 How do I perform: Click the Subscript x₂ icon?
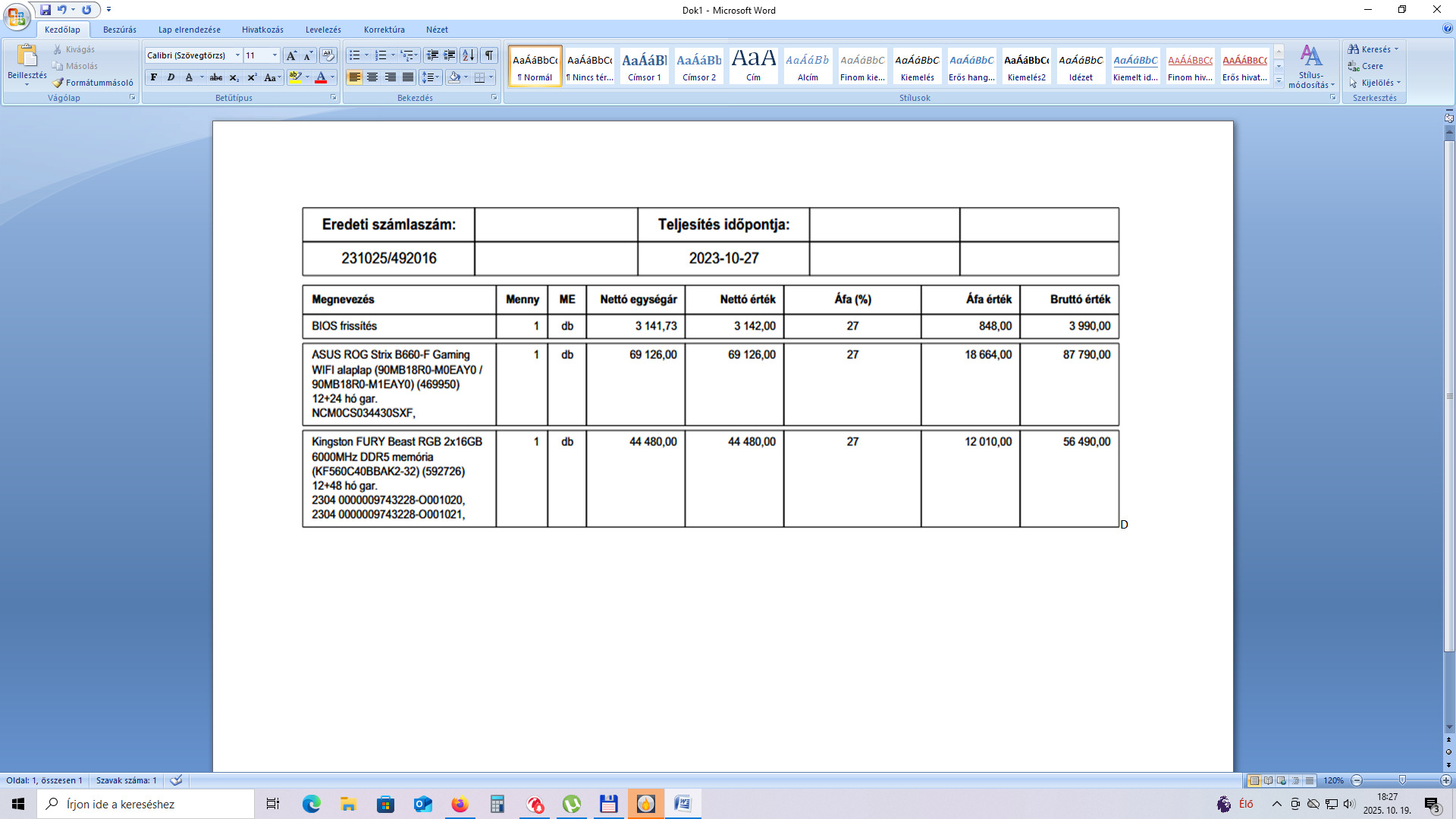click(x=234, y=77)
